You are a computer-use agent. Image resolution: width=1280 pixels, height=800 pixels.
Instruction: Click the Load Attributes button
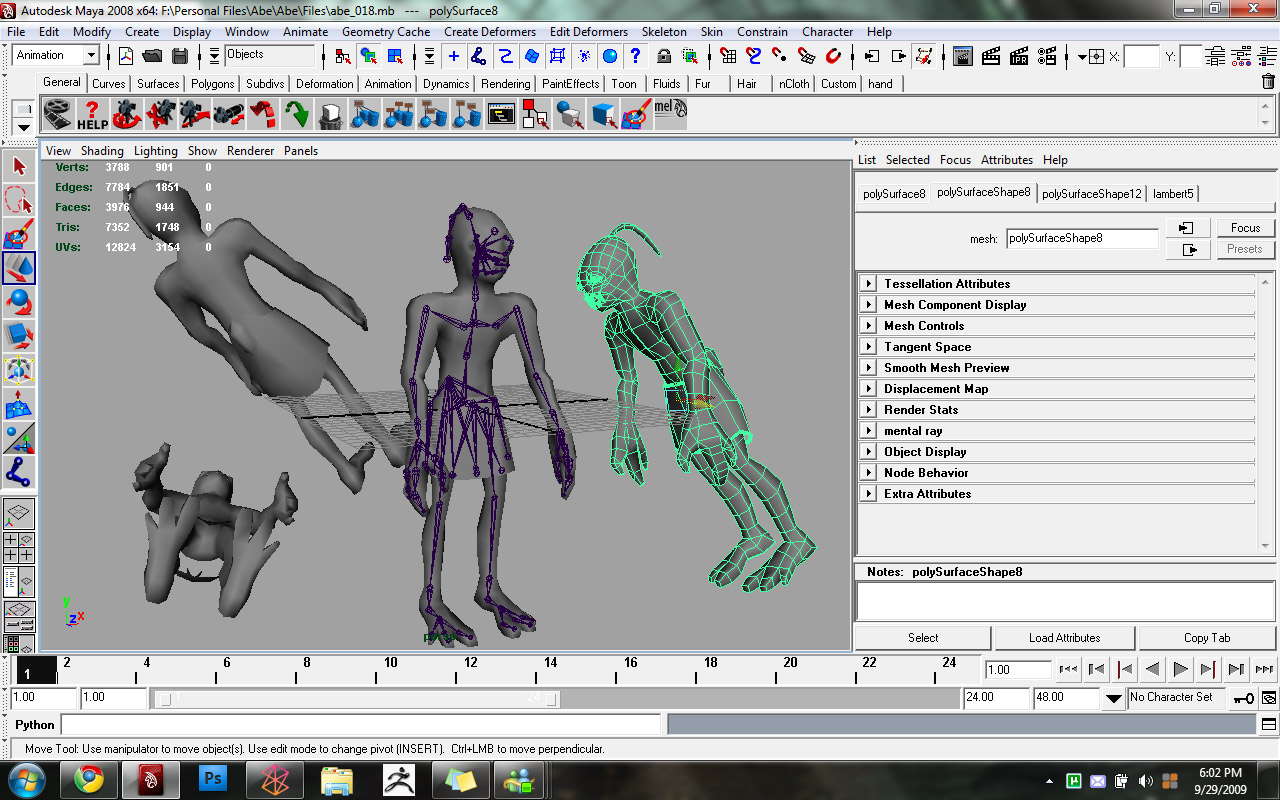tap(1064, 638)
